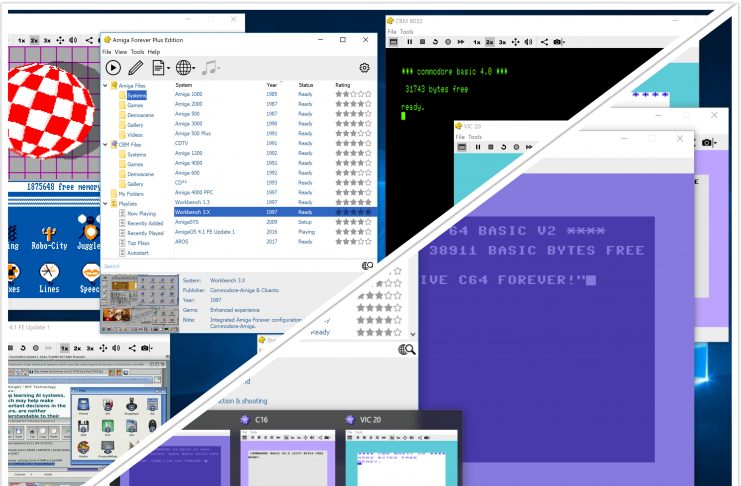Mute audio in the CBM 8032 window
Image resolution: width=741 pixels, height=486 pixels.
(528, 42)
